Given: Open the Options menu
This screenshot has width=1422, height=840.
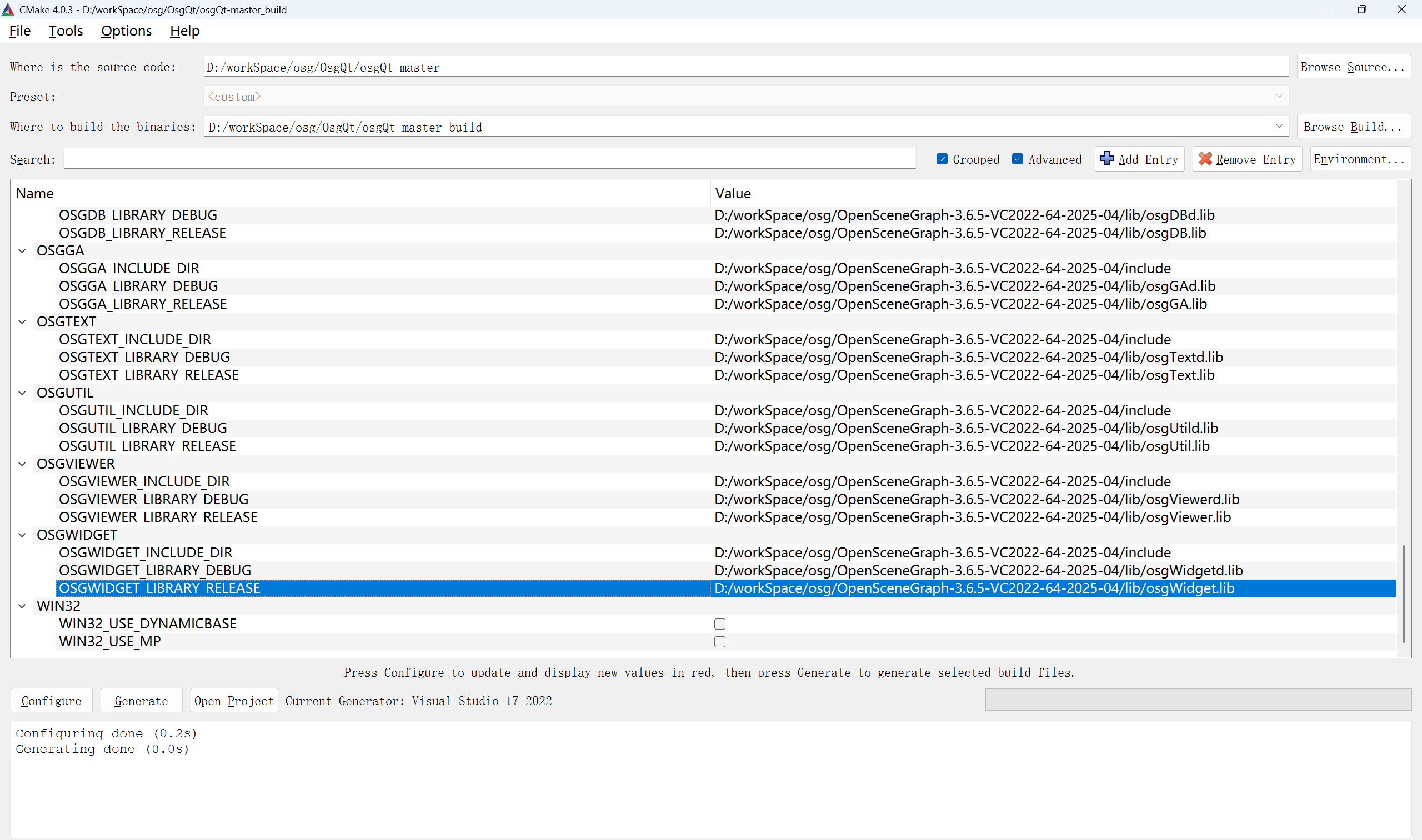Looking at the screenshot, I should [x=126, y=31].
